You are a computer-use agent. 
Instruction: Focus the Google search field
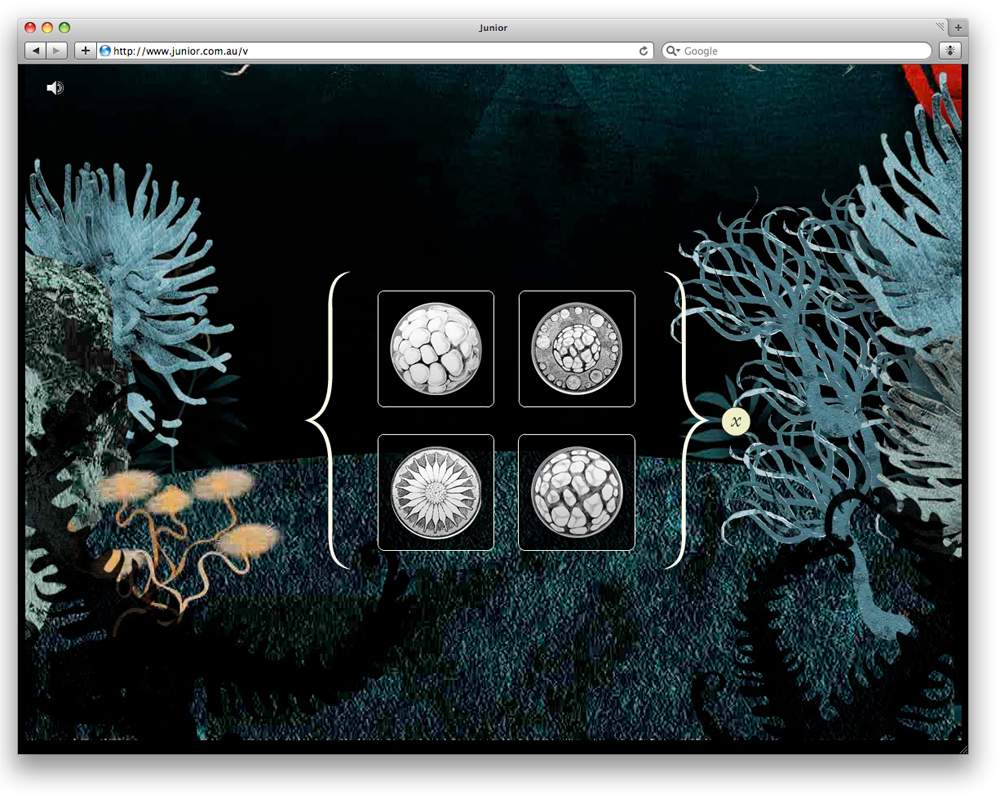[800, 51]
